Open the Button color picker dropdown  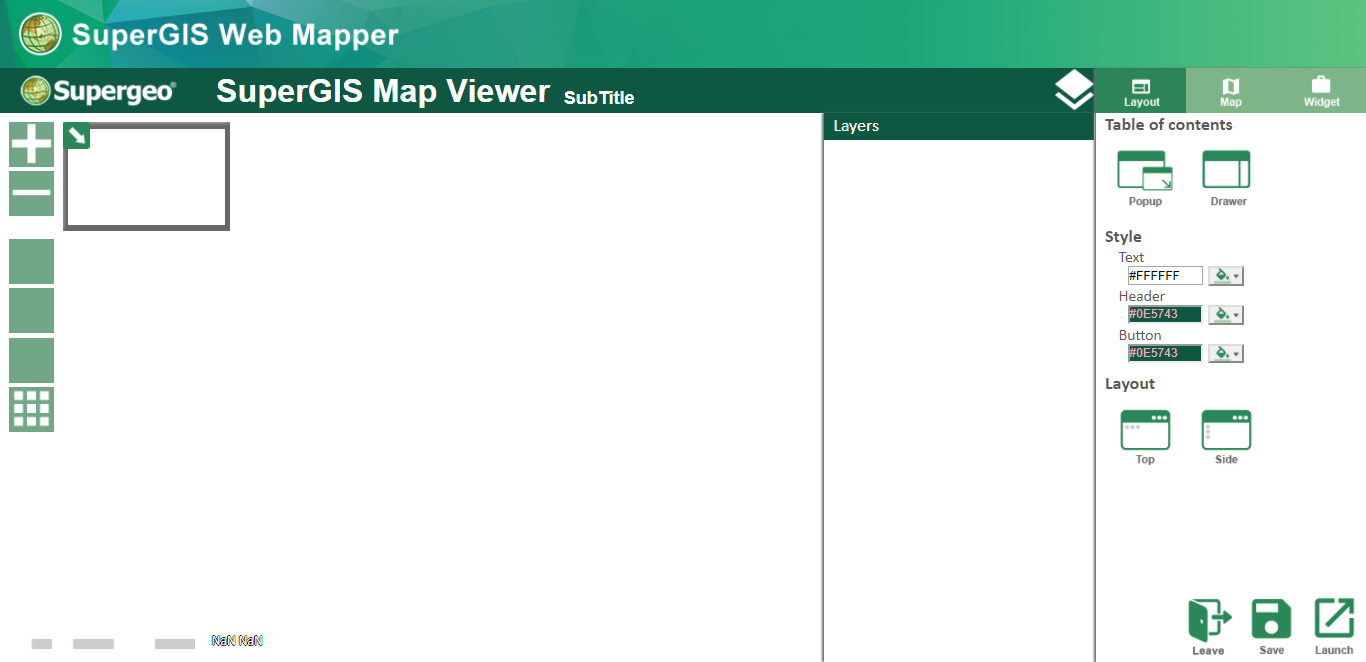[1226, 353]
